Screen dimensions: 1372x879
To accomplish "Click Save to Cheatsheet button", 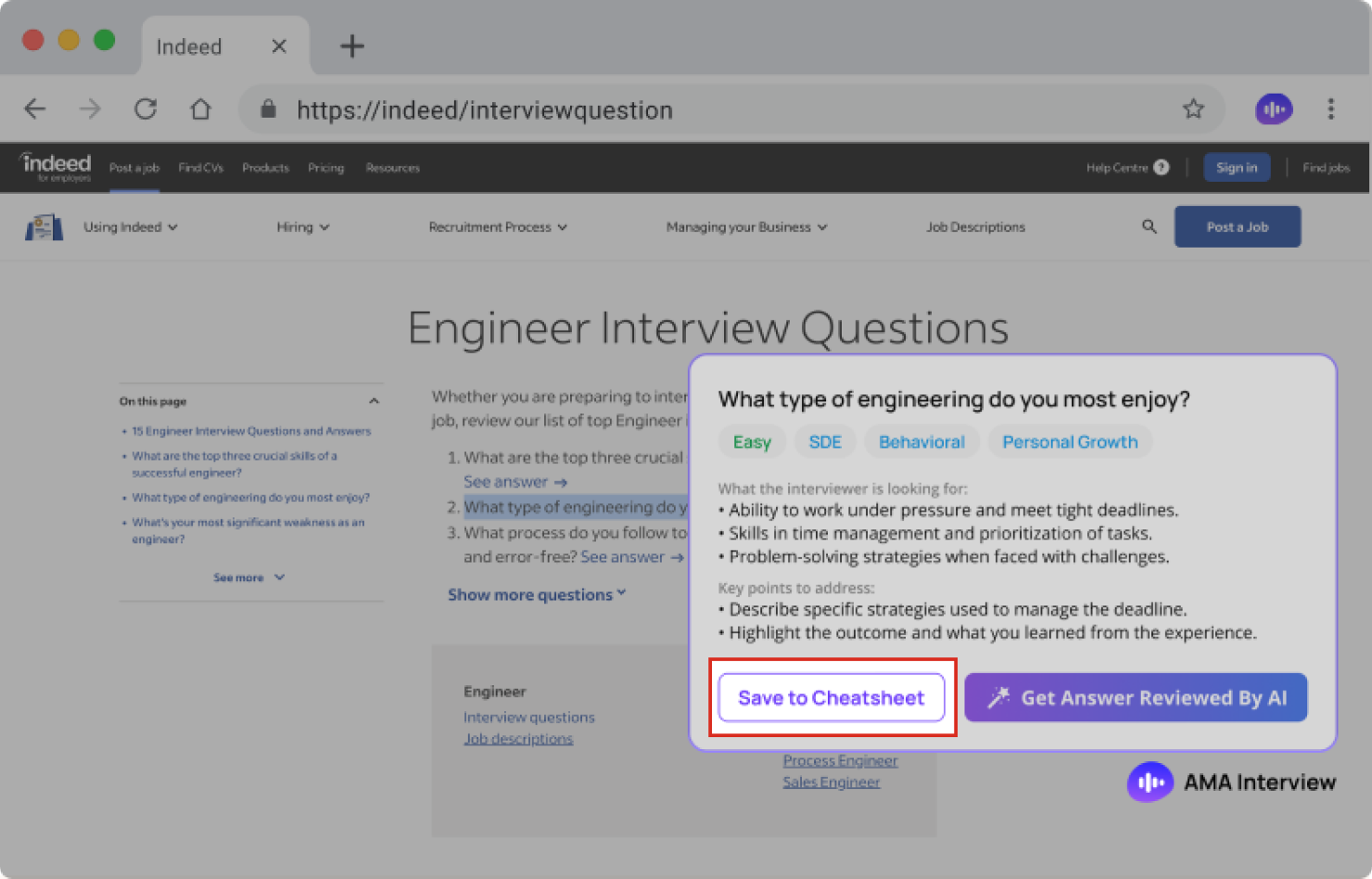I will (x=832, y=698).
